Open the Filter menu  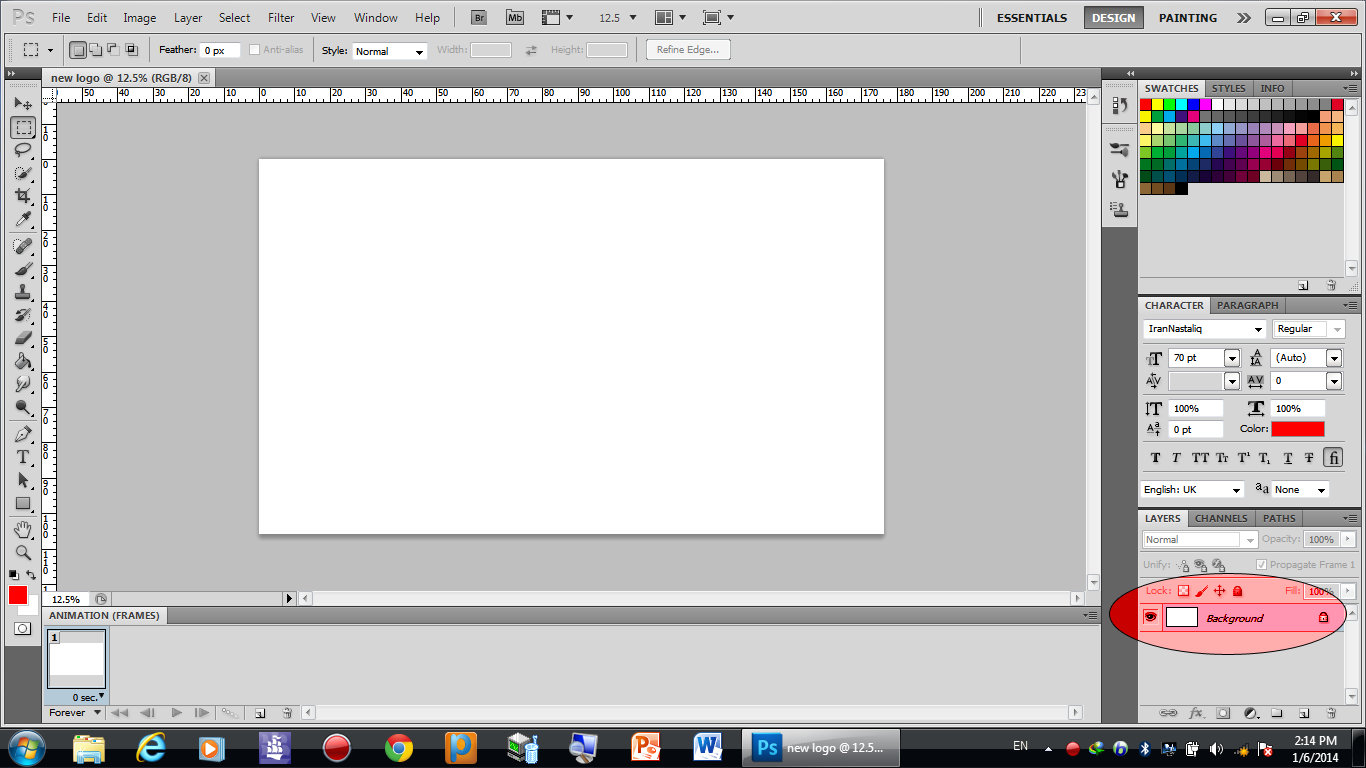(x=281, y=18)
